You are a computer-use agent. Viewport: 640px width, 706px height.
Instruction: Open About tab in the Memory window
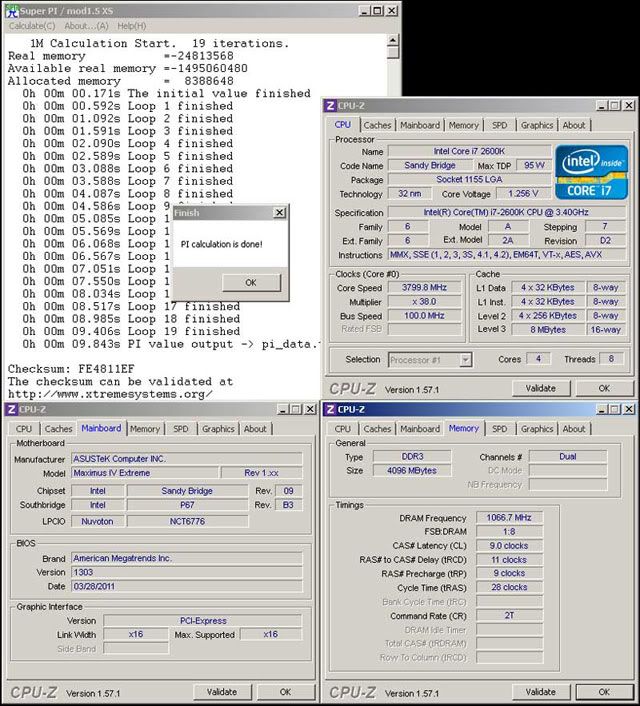pos(574,429)
